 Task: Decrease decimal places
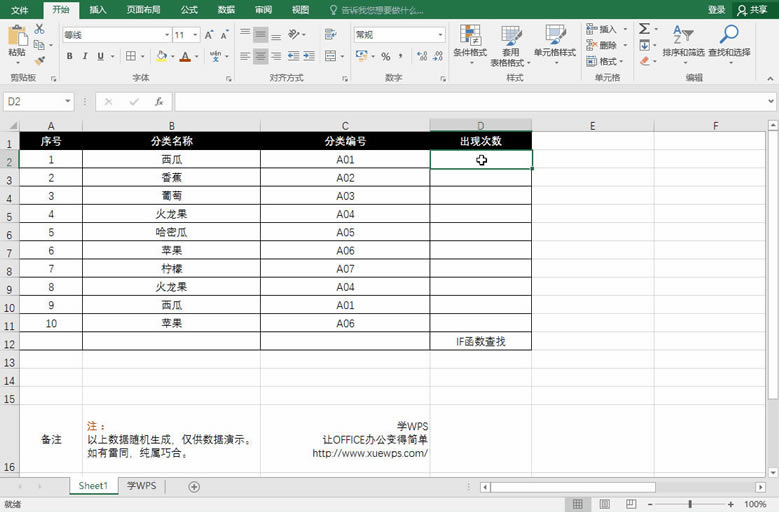(x=438, y=56)
